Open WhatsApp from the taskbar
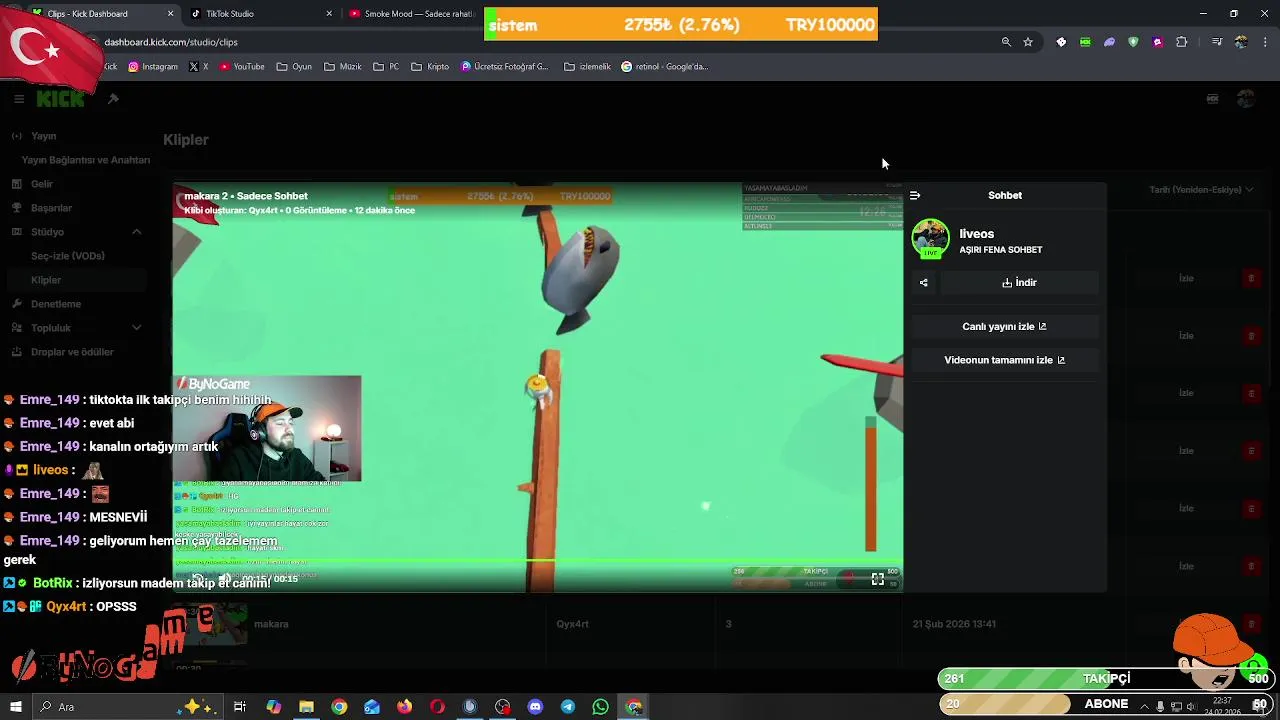This screenshot has height=720, width=1280. [600, 707]
